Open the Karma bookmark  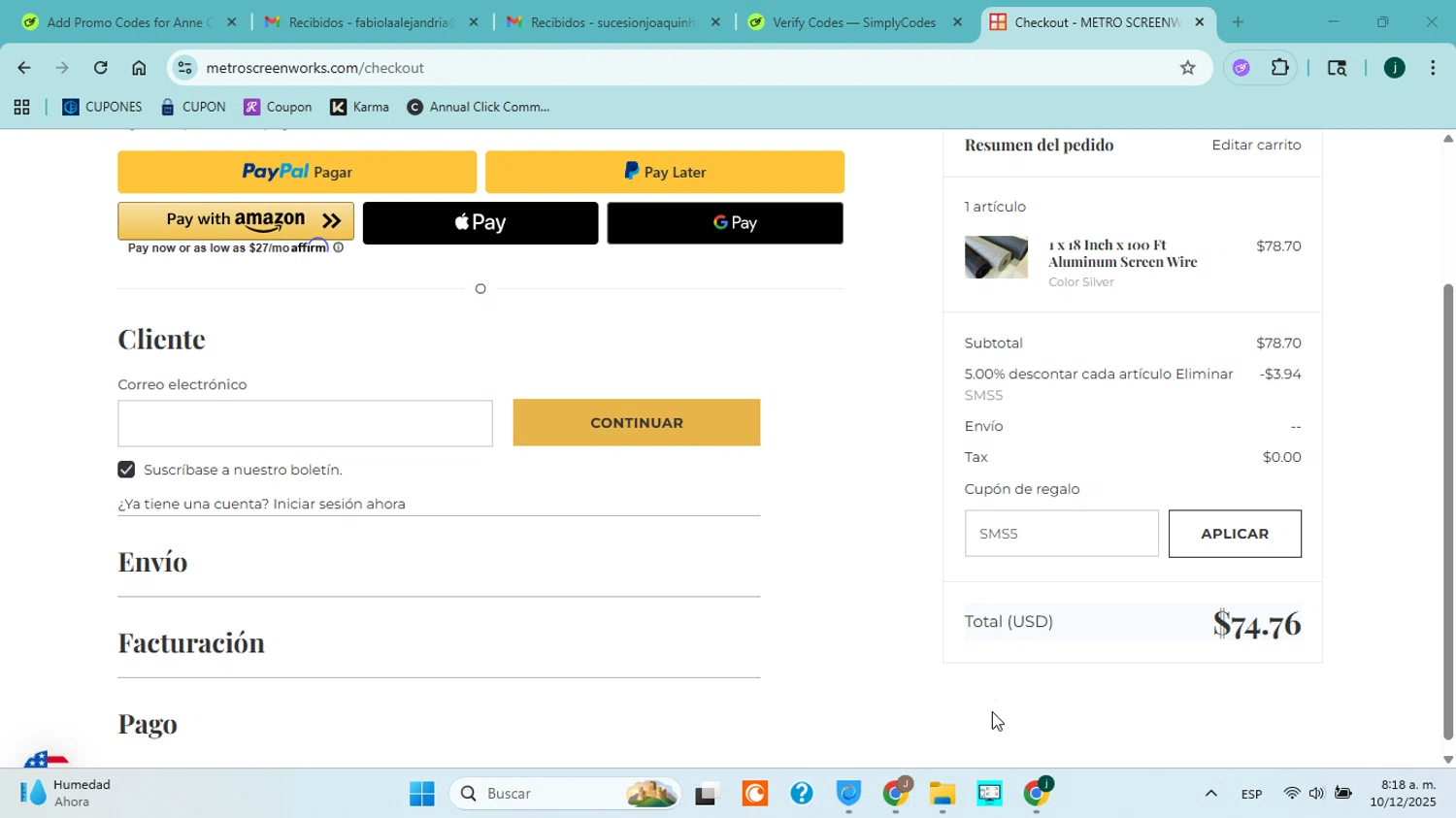pyautogui.click(x=359, y=107)
